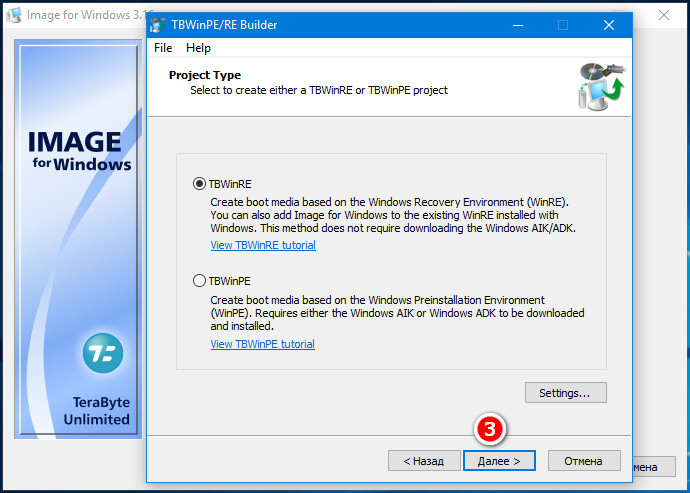Click the 'Select to create either a TBWinRE' subtitle
The image size is (690, 493).
pyautogui.click(x=319, y=90)
